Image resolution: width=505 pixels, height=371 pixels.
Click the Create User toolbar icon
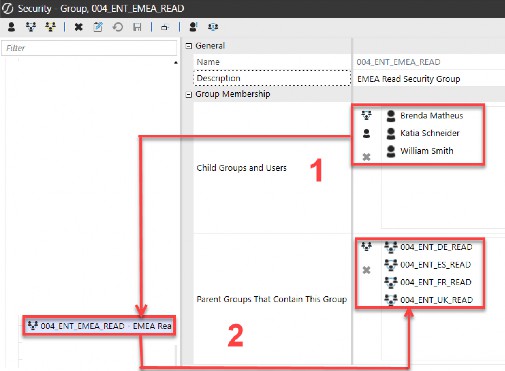[11, 27]
